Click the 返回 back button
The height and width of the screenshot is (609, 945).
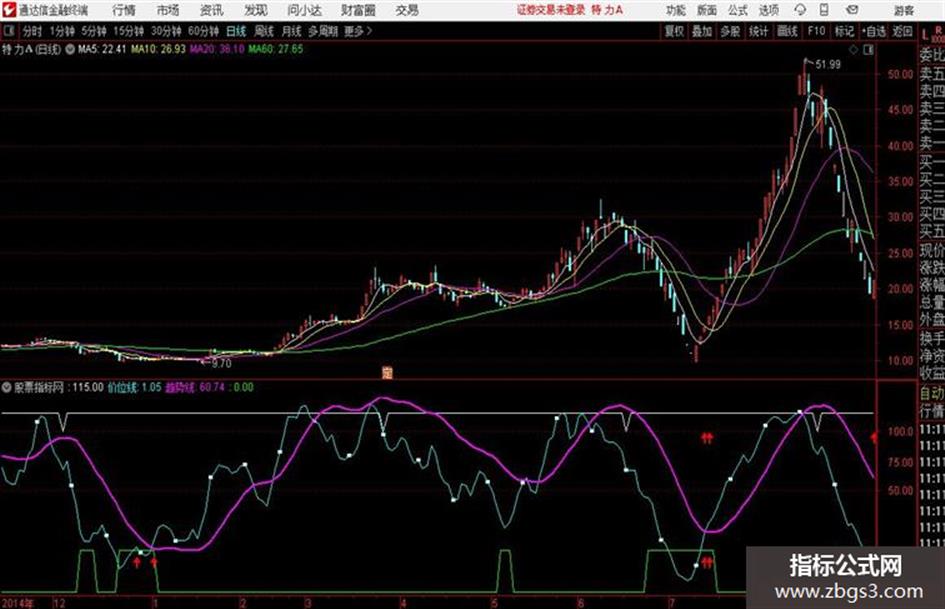point(902,31)
